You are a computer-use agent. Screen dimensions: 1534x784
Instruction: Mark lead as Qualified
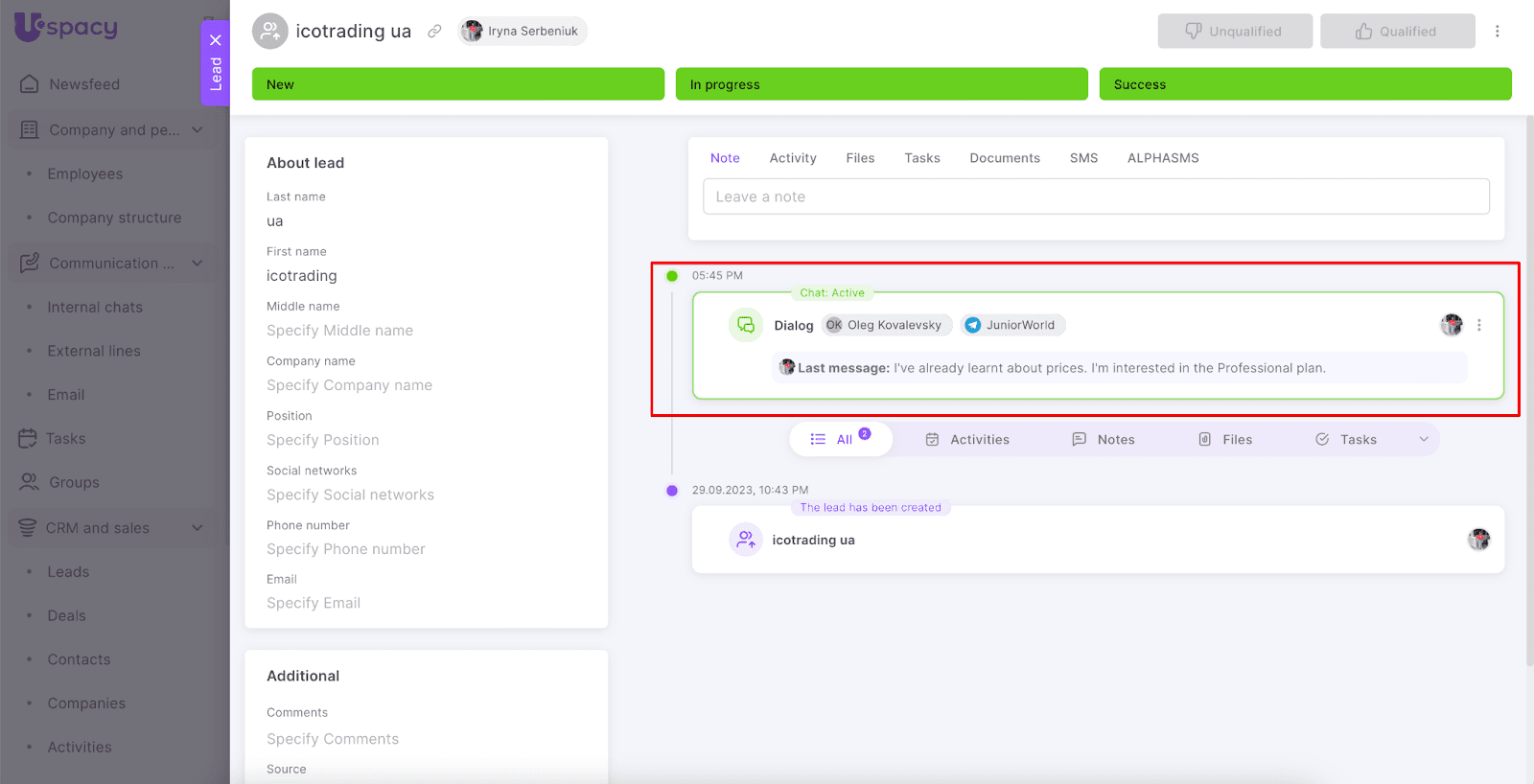coord(1397,32)
